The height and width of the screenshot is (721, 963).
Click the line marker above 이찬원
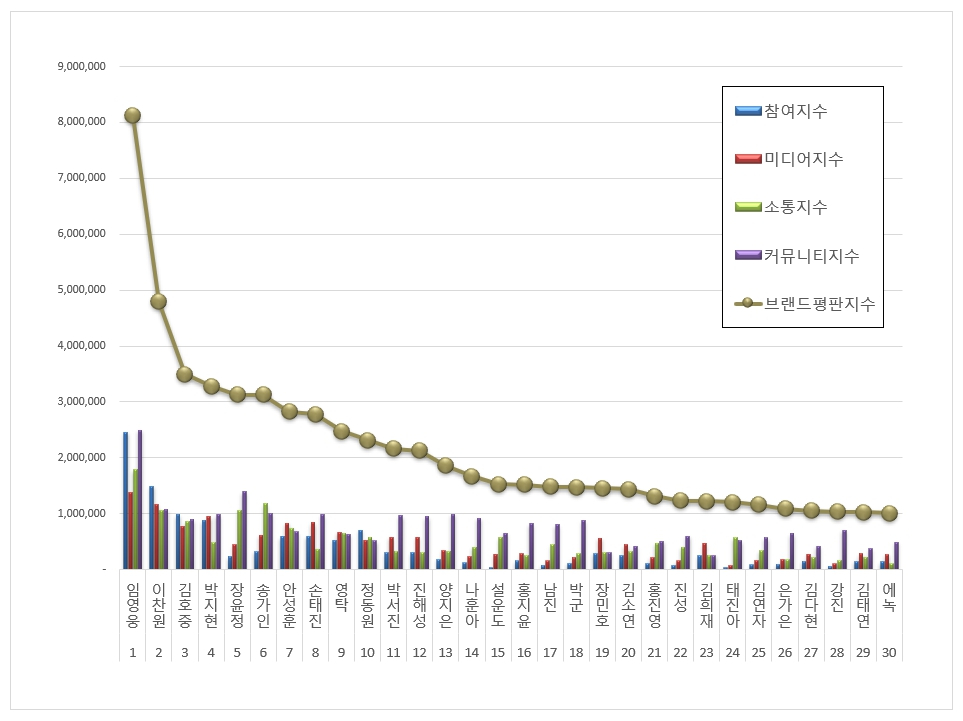(158, 302)
